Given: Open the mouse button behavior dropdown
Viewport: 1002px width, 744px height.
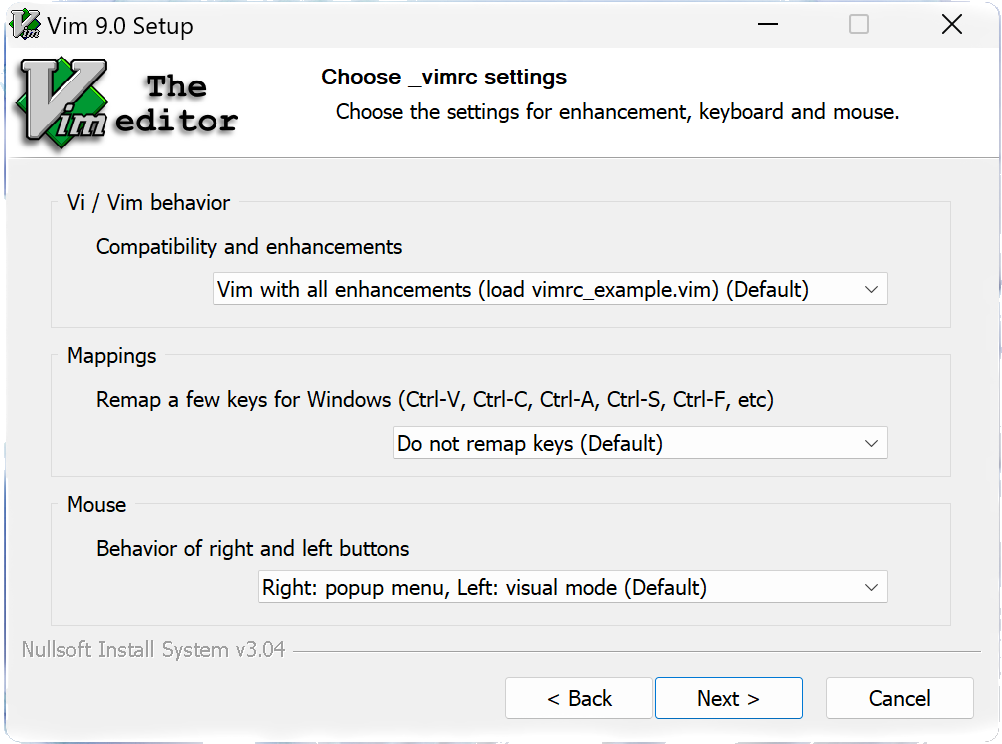Looking at the screenshot, I should click(571, 587).
